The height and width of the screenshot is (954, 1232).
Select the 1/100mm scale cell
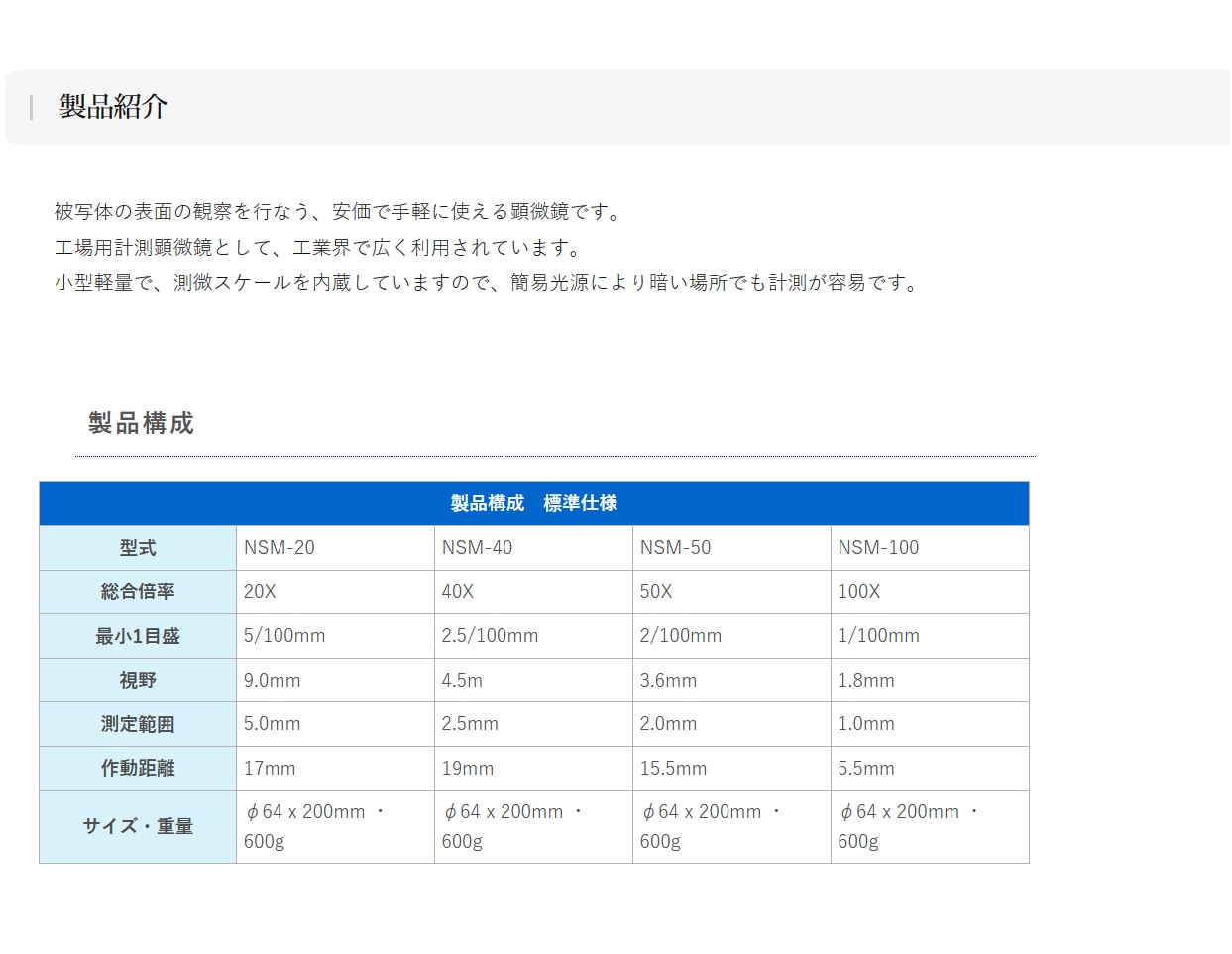click(930, 636)
